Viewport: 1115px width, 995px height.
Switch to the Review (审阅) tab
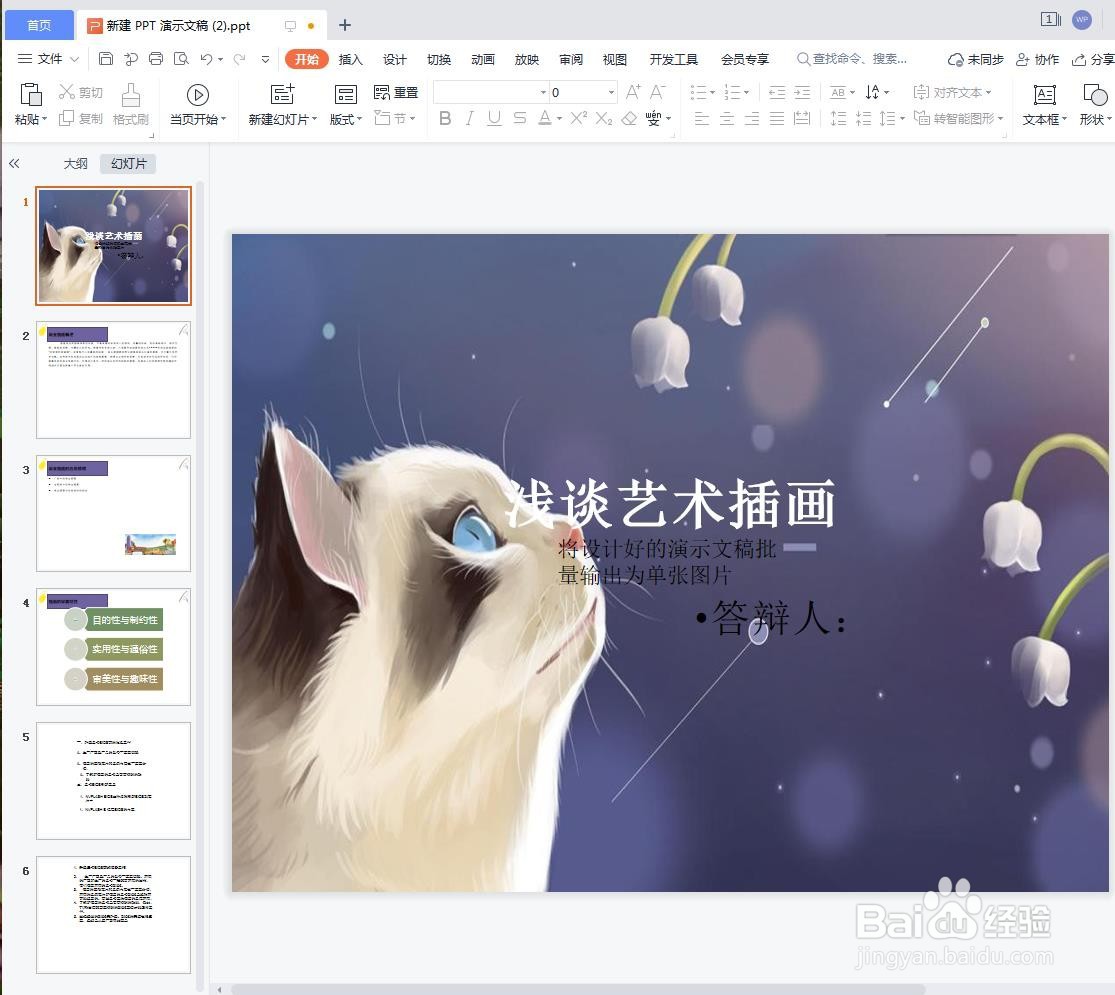(x=571, y=59)
